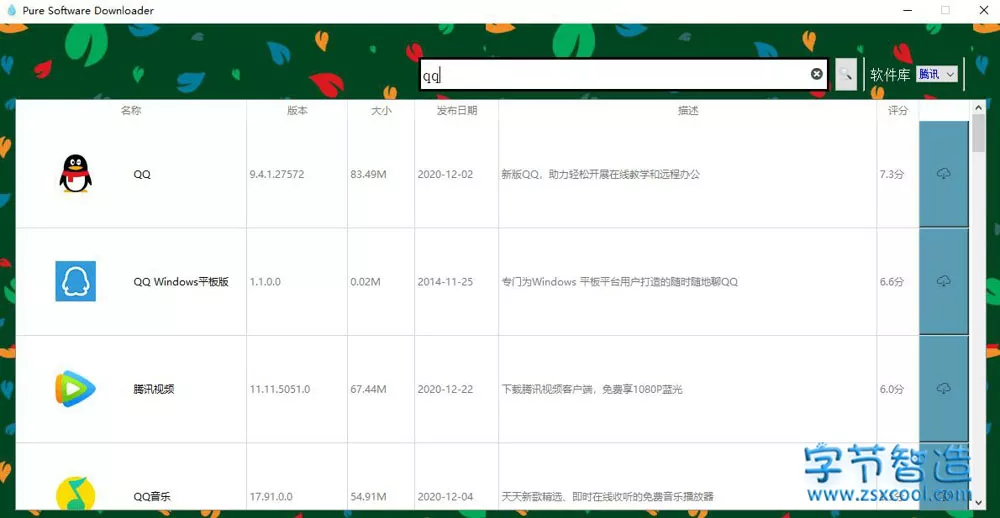Maximize the Pure Software Downloader window
Screen dimensions: 1000x518
coord(946,10)
